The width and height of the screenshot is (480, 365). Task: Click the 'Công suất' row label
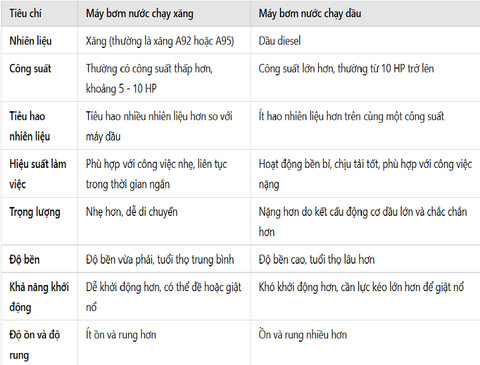coord(30,69)
